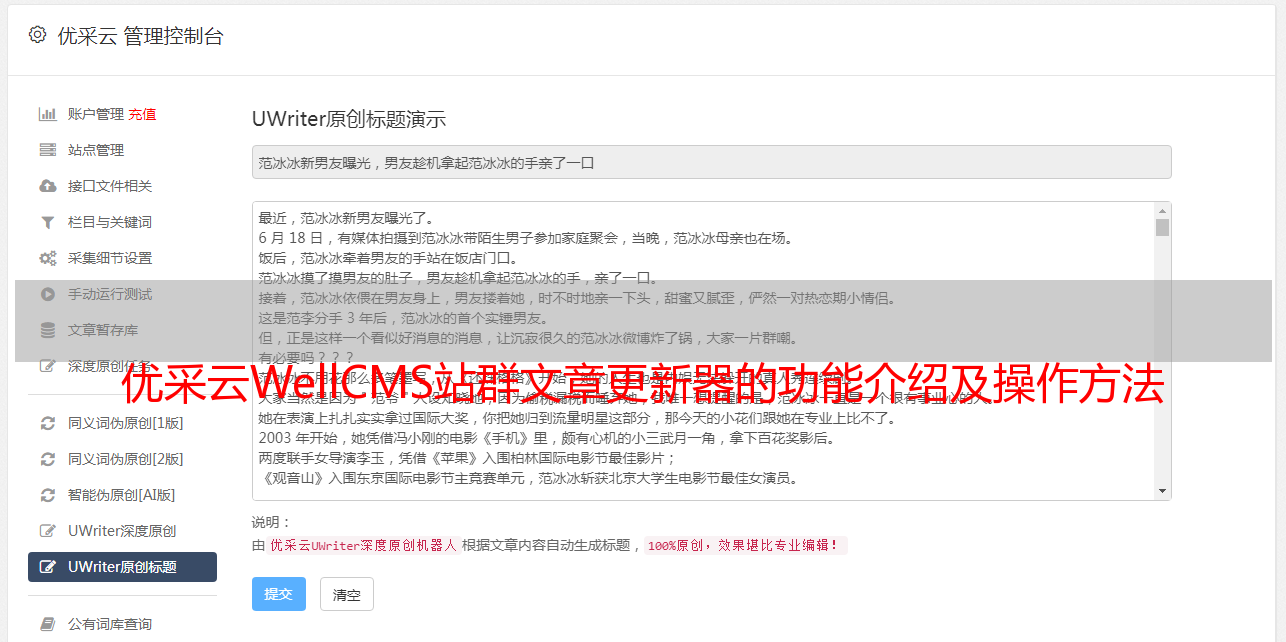Click the 清空 button
Viewport: 1286px width, 642px height.
[346, 594]
